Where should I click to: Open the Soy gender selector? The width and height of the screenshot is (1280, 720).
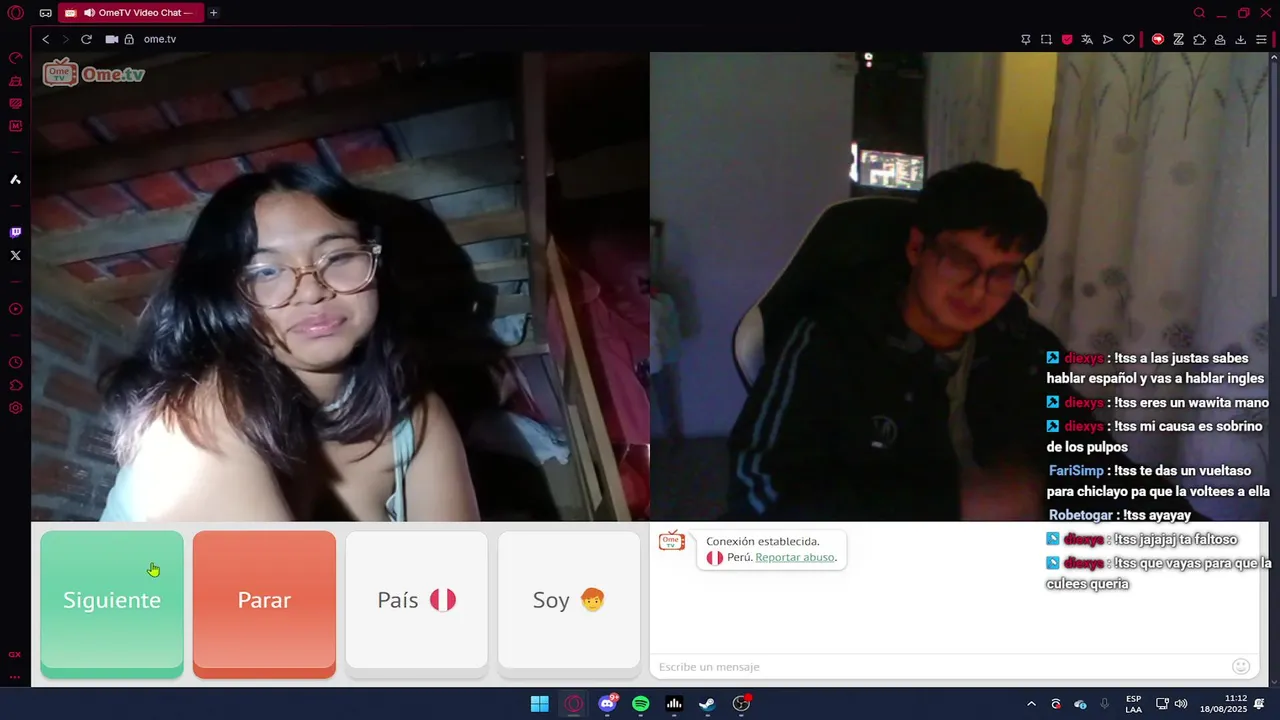pyautogui.click(x=569, y=600)
